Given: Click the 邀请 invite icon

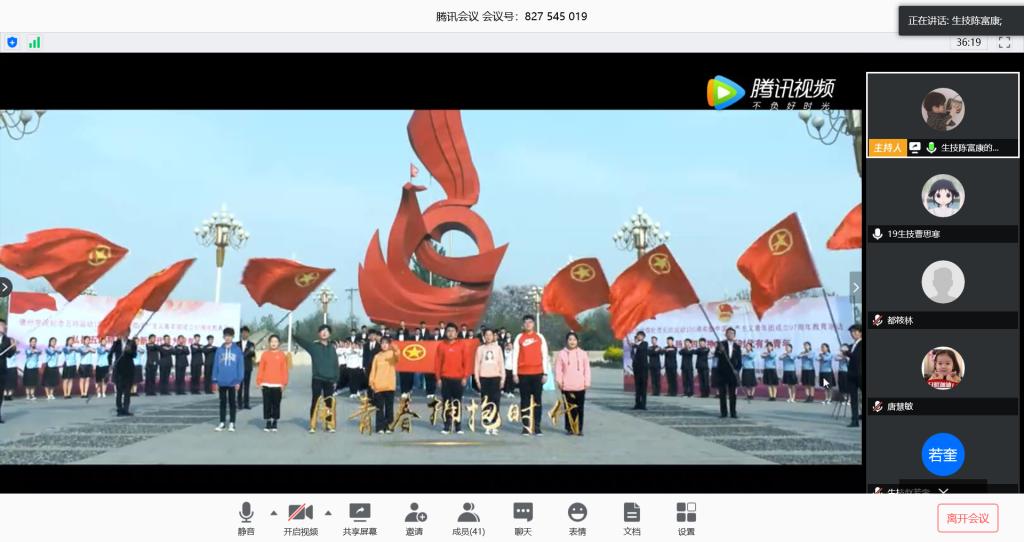Looking at the screenshot, I should [414, 518].
